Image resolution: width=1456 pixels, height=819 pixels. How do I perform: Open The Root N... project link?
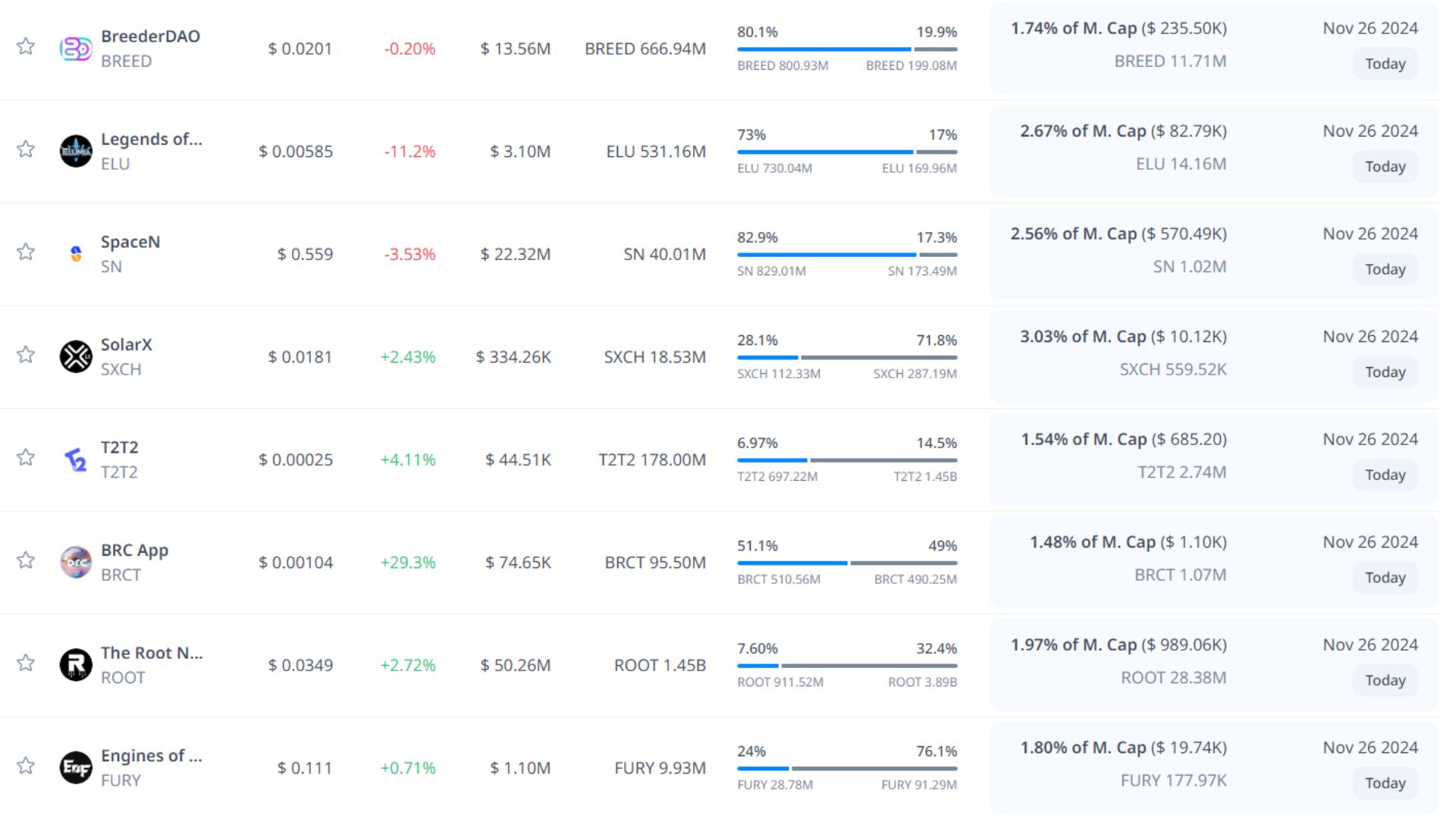click(152, 653)
